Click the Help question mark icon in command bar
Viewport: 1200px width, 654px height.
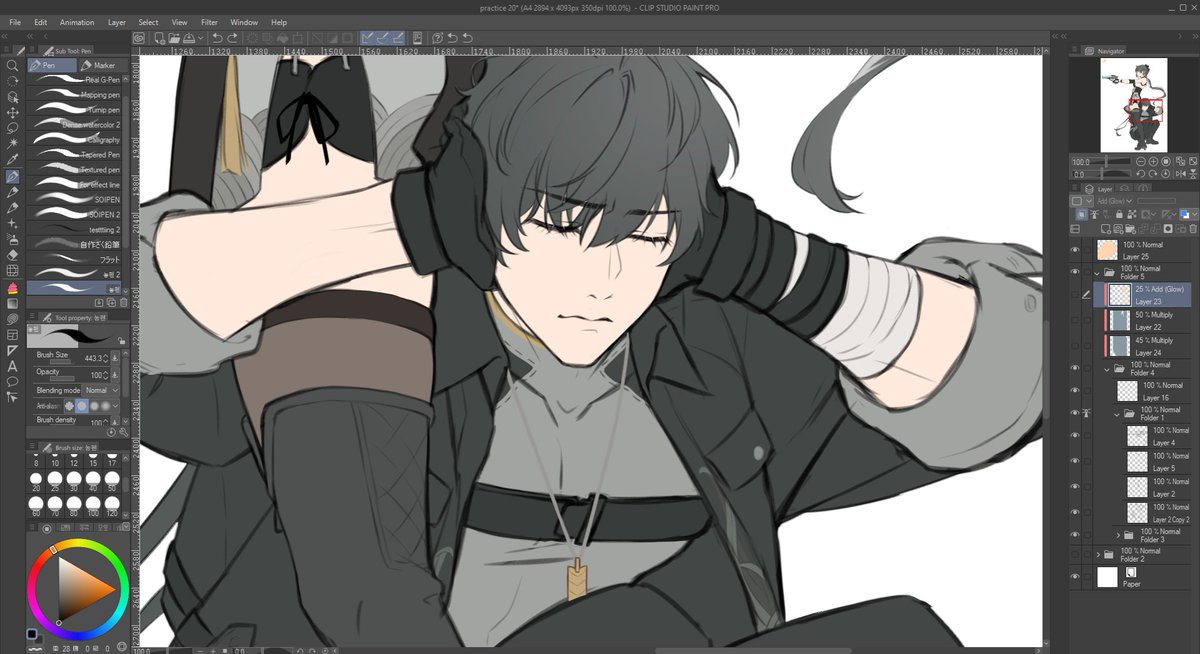(x=438, y=38)
